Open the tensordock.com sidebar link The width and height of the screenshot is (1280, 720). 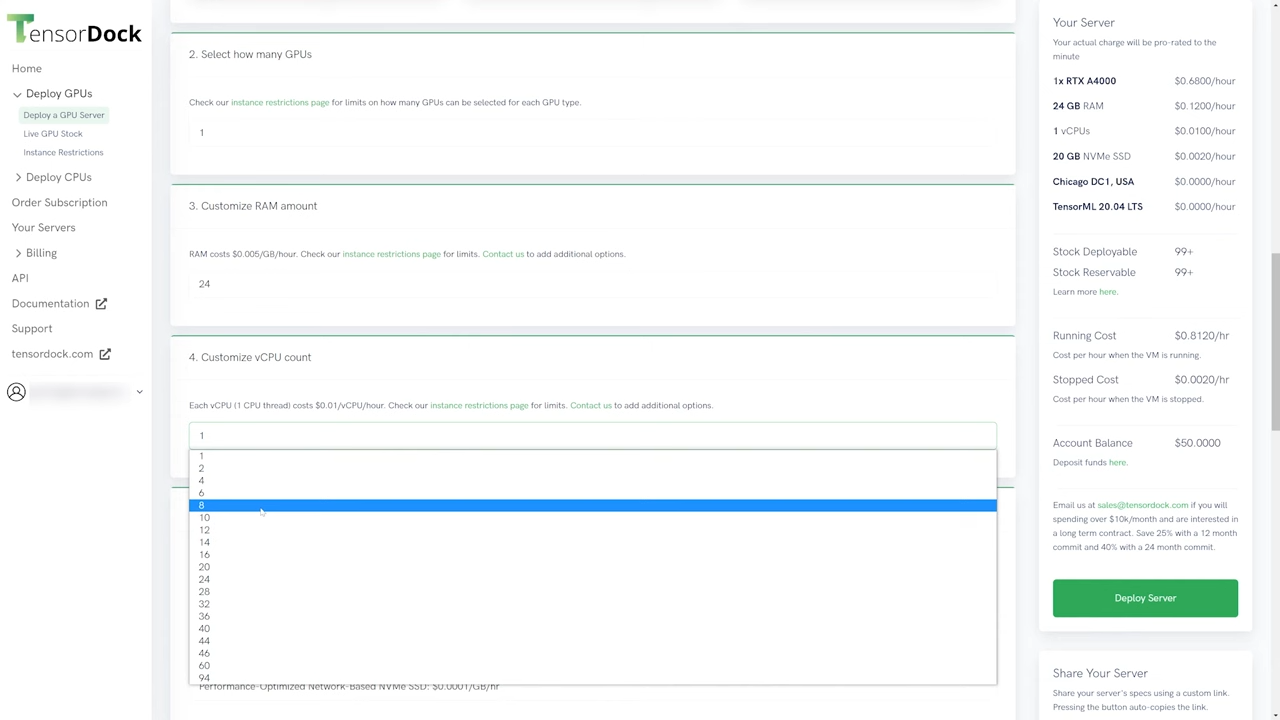[52, 354]
